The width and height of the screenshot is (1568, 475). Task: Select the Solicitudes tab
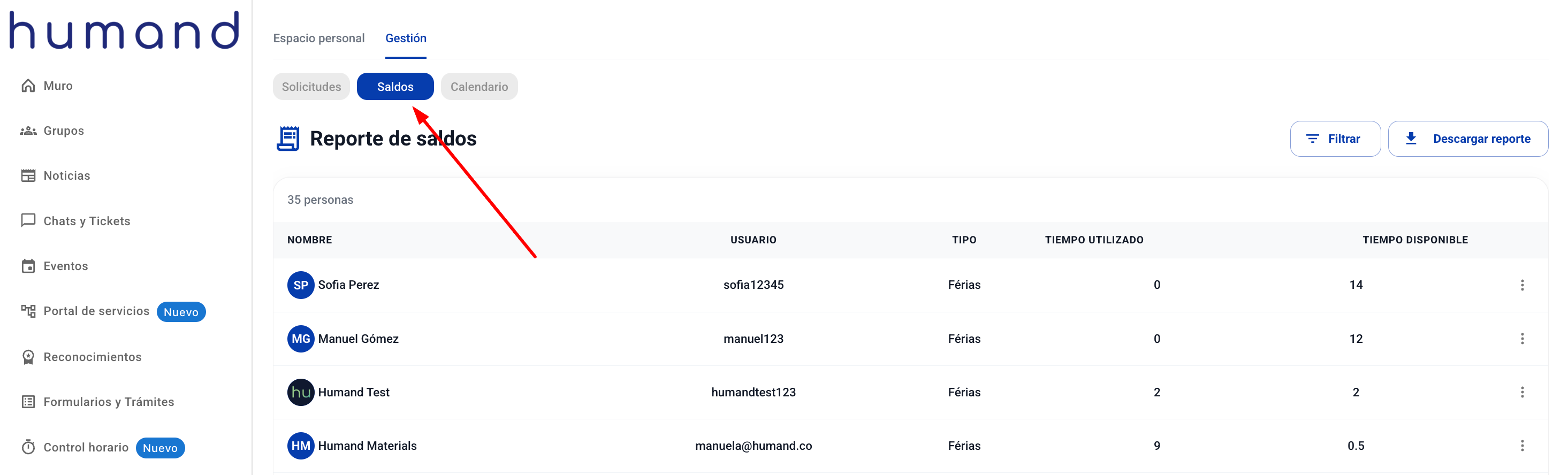(x=311, y=87)
